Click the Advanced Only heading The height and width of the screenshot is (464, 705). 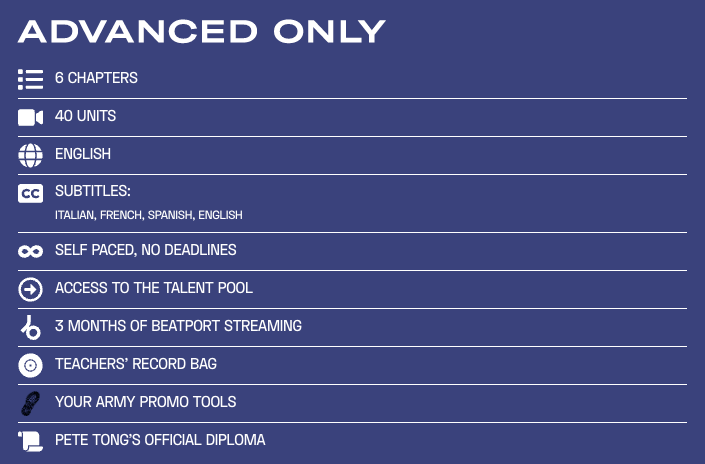click(201, 31)
